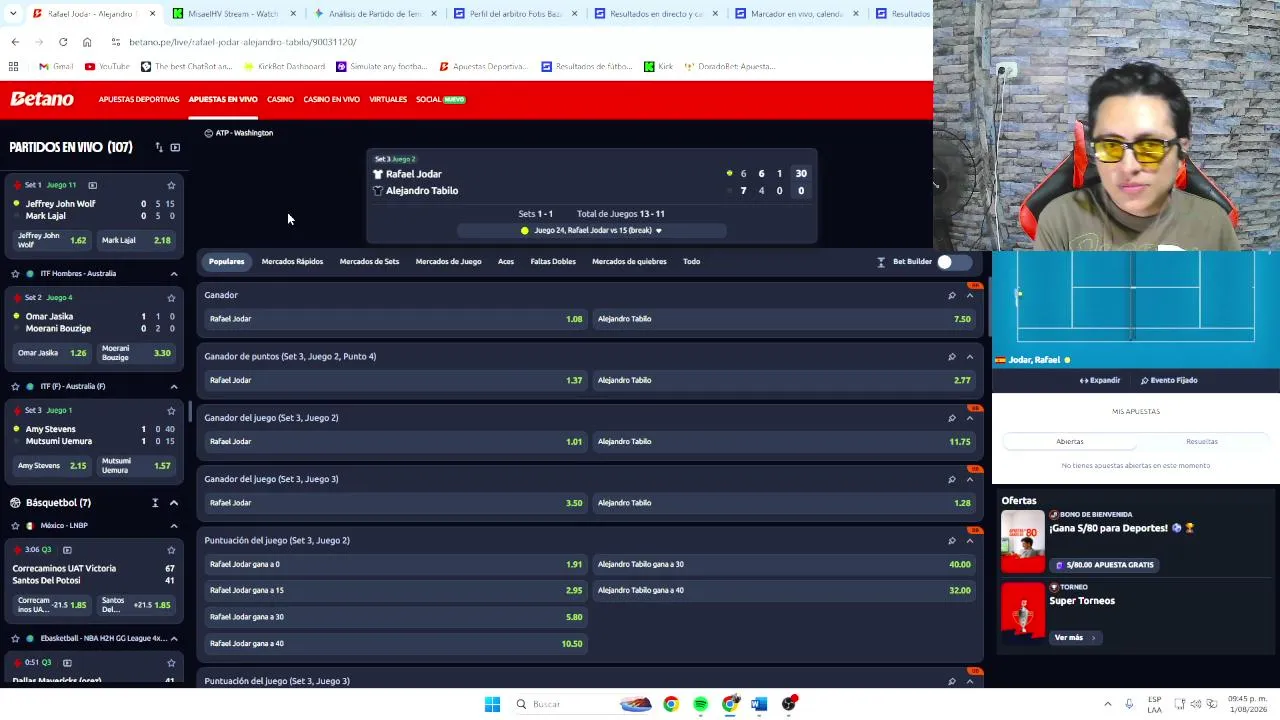Viewport: 1280px width, 720px height.
Task: Open the Apuestas Deportivas menu
Action: click(139, 99)
